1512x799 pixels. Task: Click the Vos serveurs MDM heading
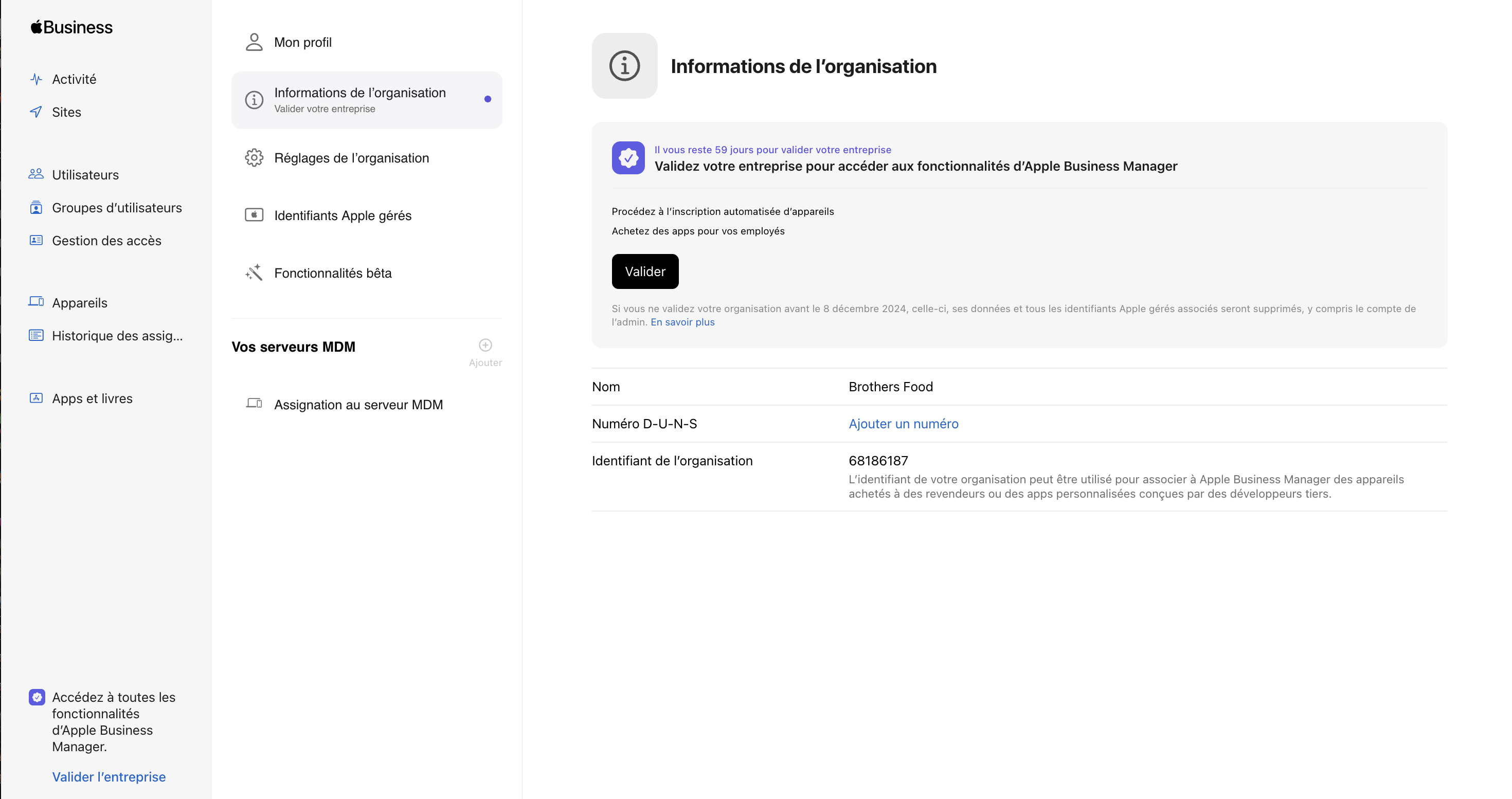[294, 347]
